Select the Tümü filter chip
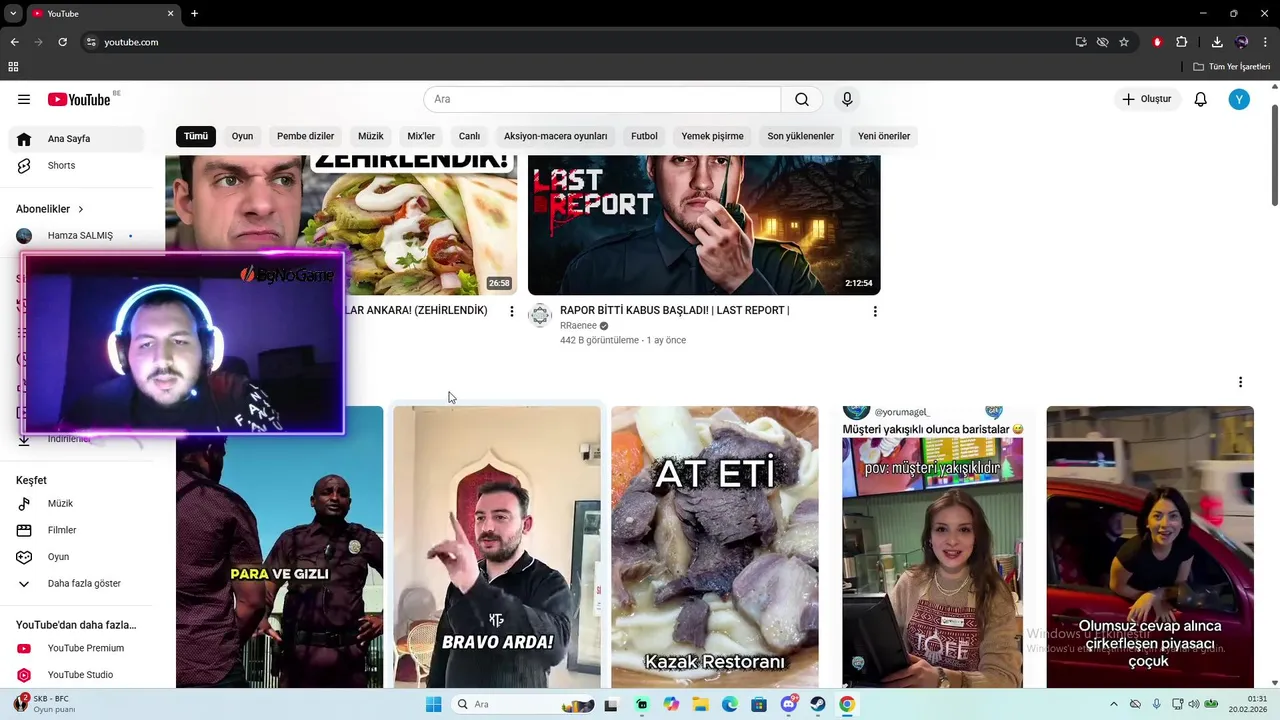Image resolution: width=1280 pixels, height=720 pixels. coord(196,136)
